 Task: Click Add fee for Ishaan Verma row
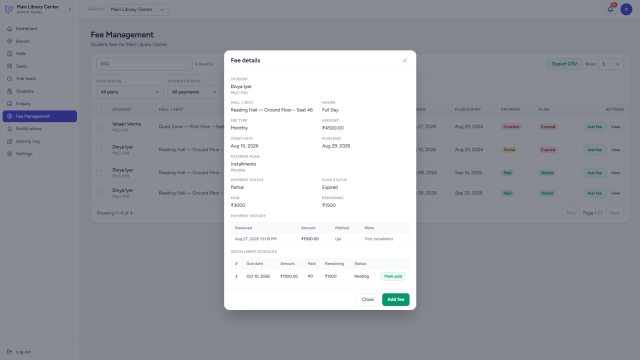pos(594,127)
